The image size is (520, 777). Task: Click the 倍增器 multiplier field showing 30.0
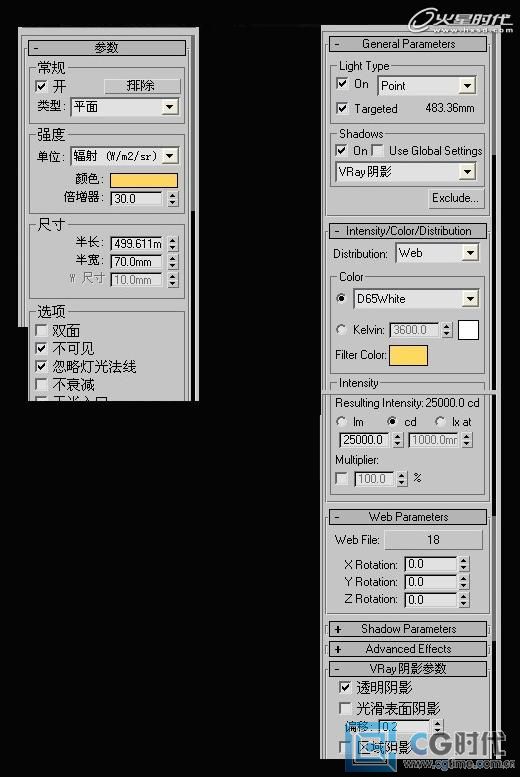[136, 199]
